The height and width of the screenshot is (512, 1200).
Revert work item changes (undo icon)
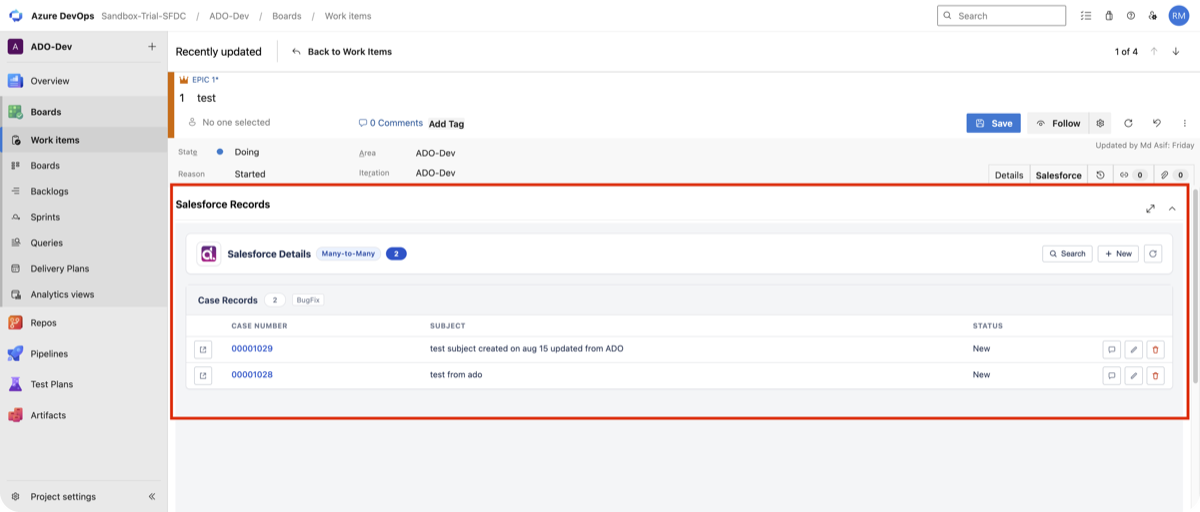pyautogui.click(x=1157, y=123)
